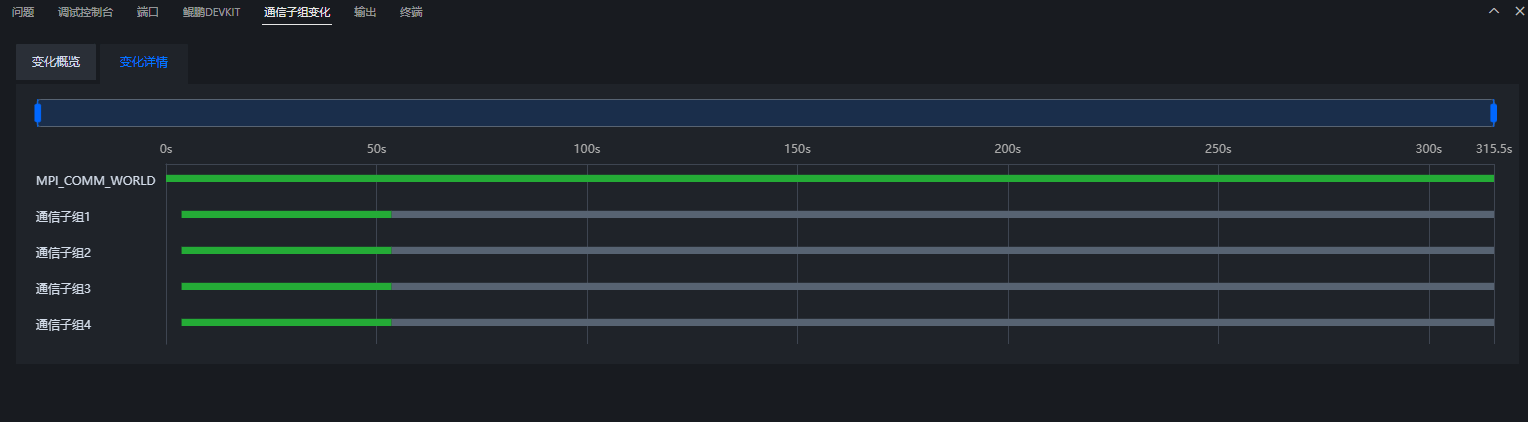This screenshot has height=422, width=1528.
Task: Click the middle of the time range bar
Action: click(x=766, y=113)
